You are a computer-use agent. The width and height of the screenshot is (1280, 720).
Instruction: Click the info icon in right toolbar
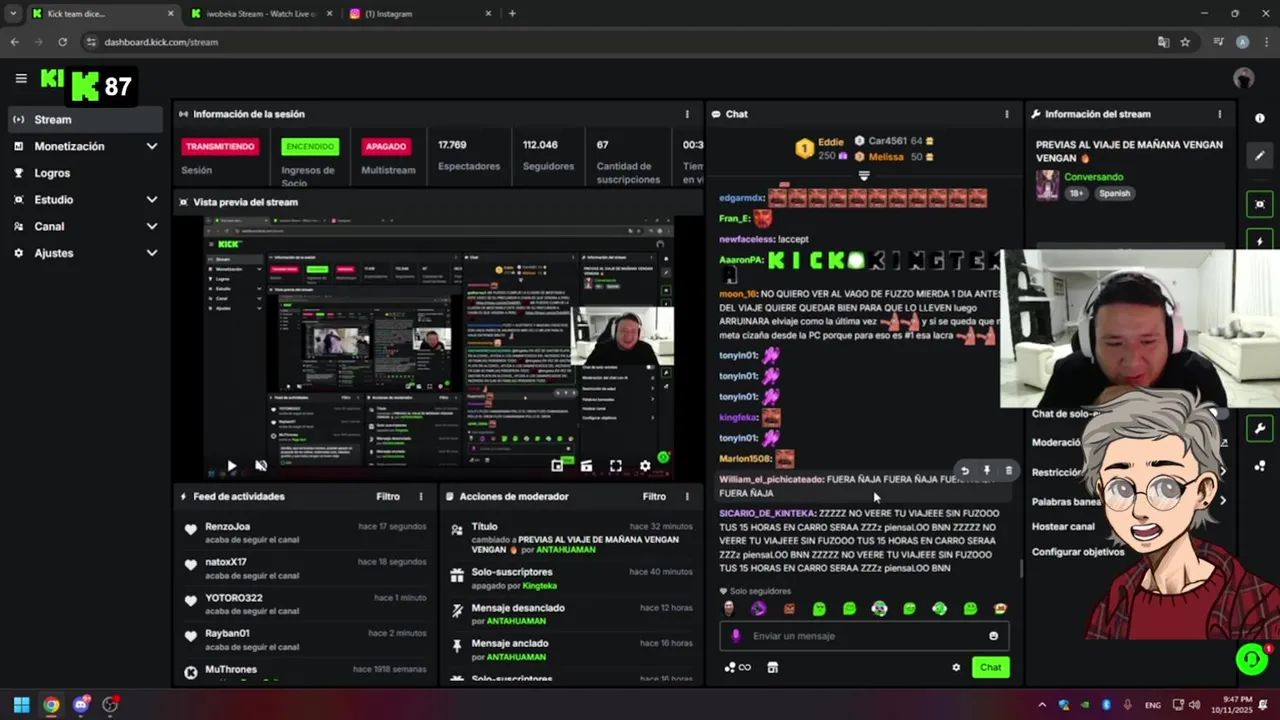1259,118
